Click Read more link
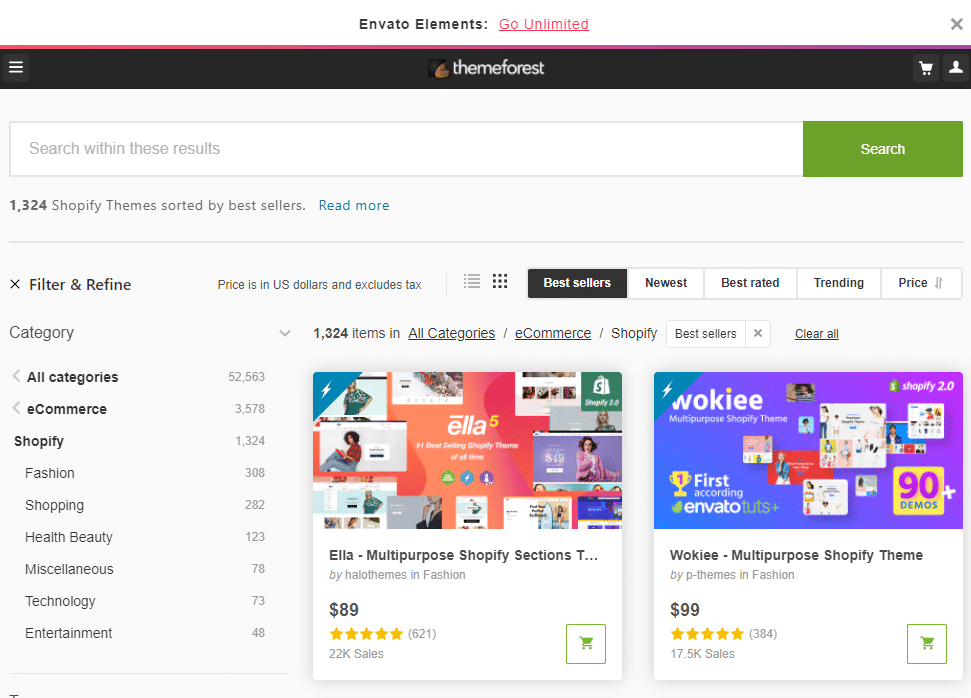The image size is (971, 698). coord(354,205)
